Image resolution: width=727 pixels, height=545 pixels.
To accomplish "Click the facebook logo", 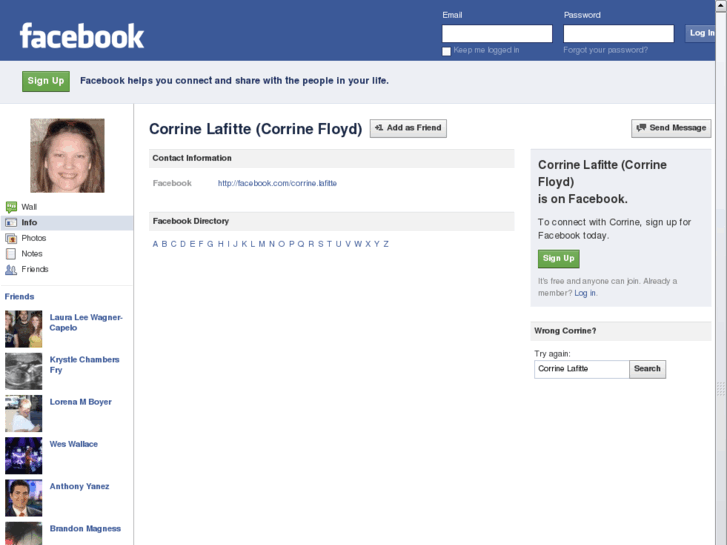I will [82, 36].
